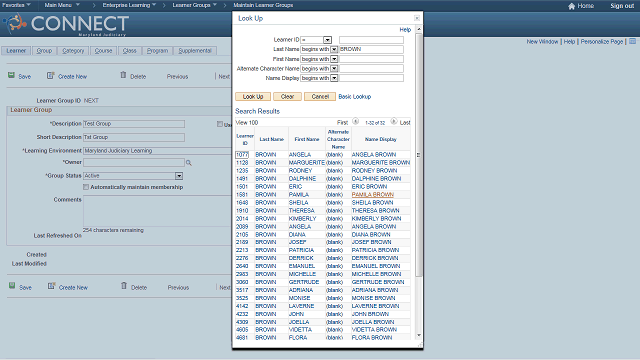
Task: Click the top Save disk icon
Action: click(11, 76)
